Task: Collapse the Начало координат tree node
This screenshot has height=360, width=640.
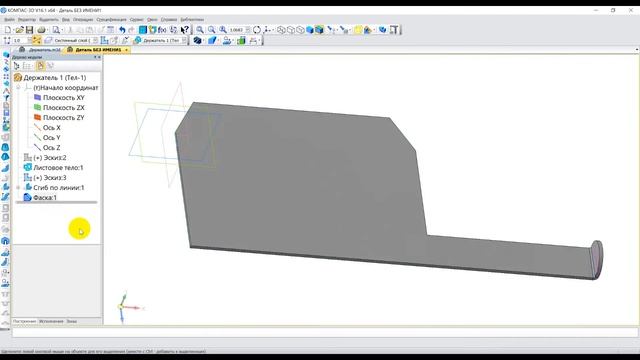Action: click(18, 88)
